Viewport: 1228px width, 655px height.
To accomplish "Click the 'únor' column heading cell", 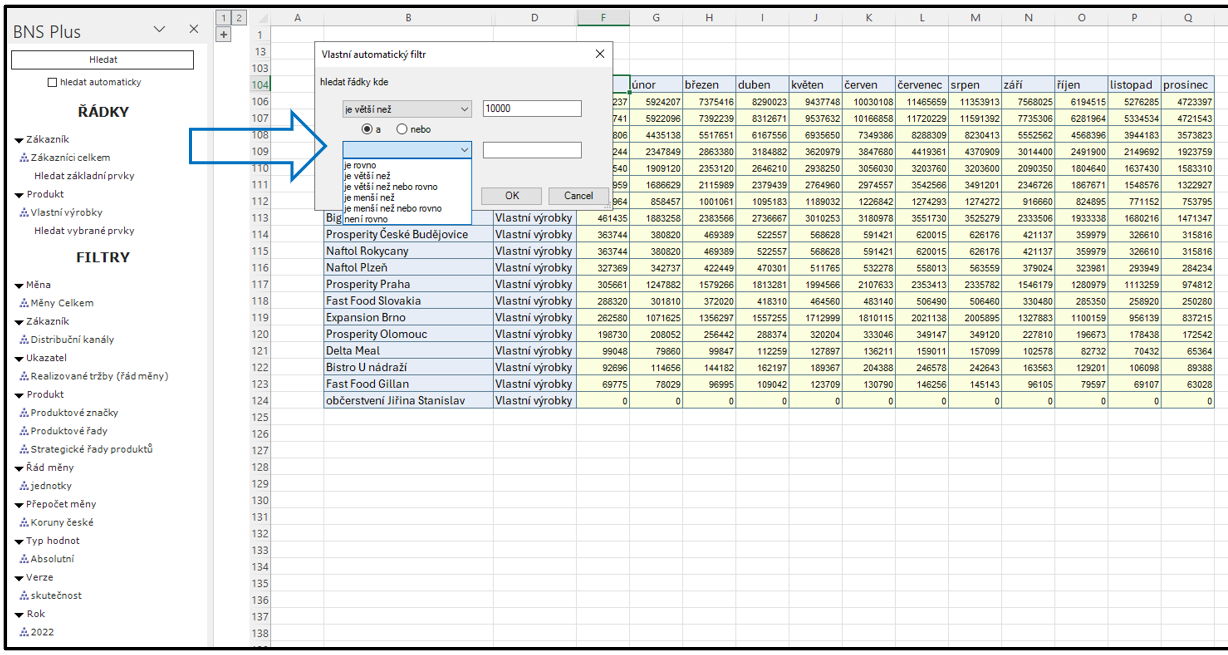I will click(656, 85).
